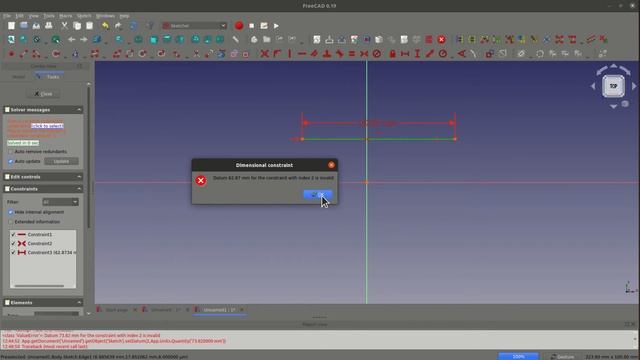Viewport: 640px width, 360px height.
Task: Click the Close button in the Tasks panel
Action: [x=44, y=94]
